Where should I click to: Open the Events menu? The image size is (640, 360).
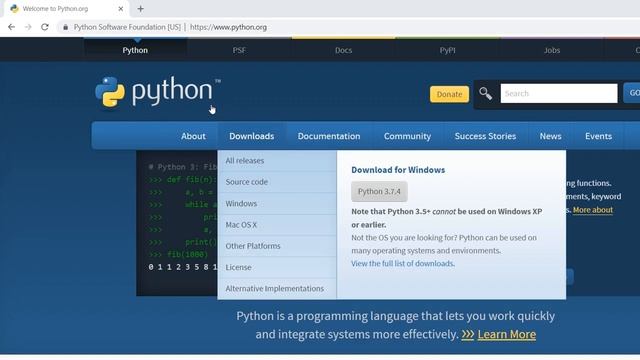[x=598, y=136]
